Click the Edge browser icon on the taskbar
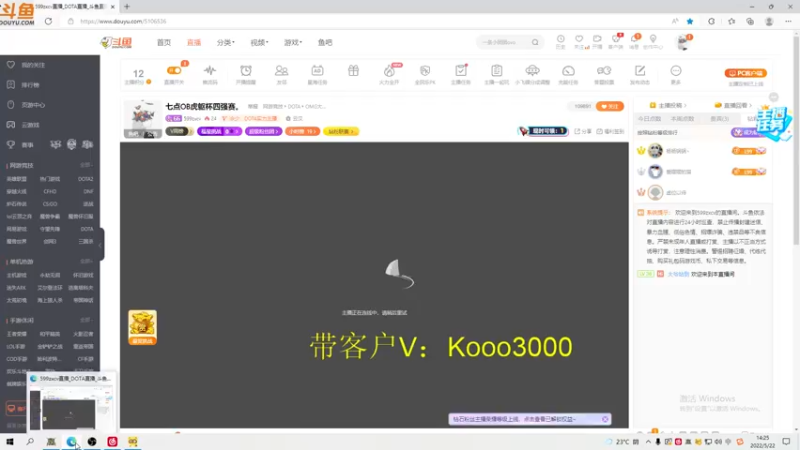This screenshot has width=800, height=450. (x=71, y=441)
